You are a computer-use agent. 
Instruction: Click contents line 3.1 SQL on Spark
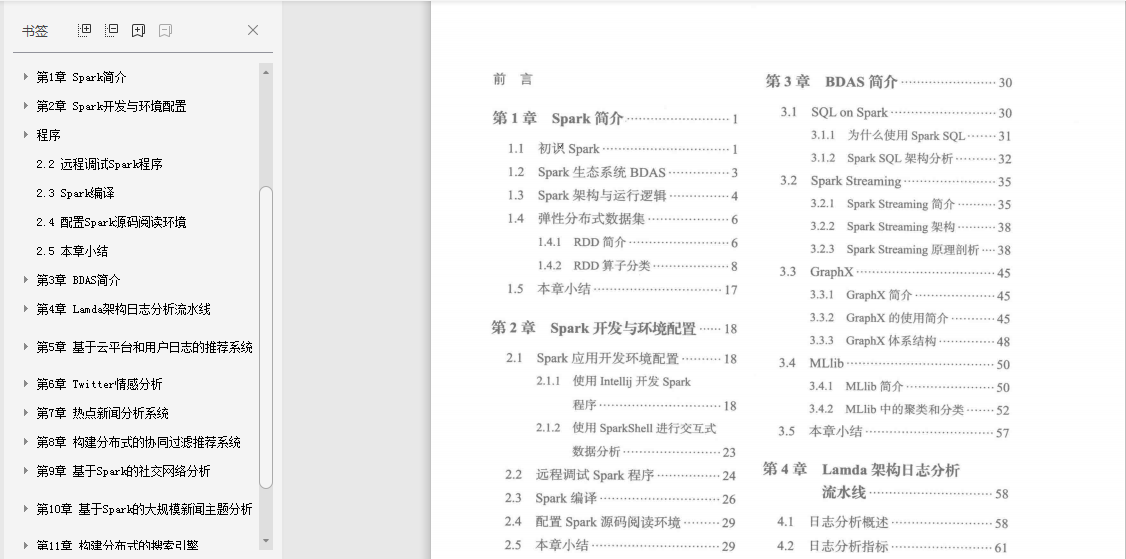[896, 113]
